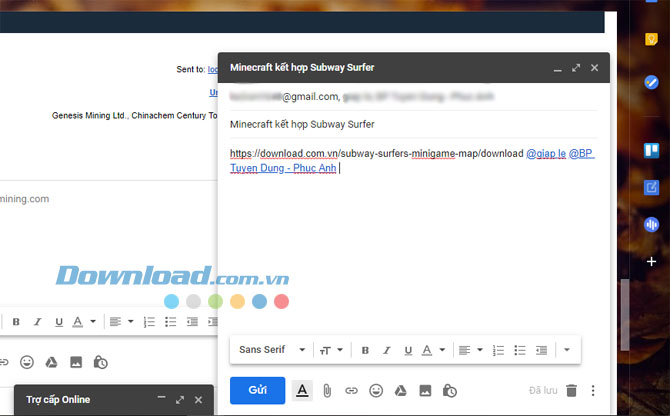Indent less in the compose toolbar
Screen dimensions: 670x416
[541, 350]
